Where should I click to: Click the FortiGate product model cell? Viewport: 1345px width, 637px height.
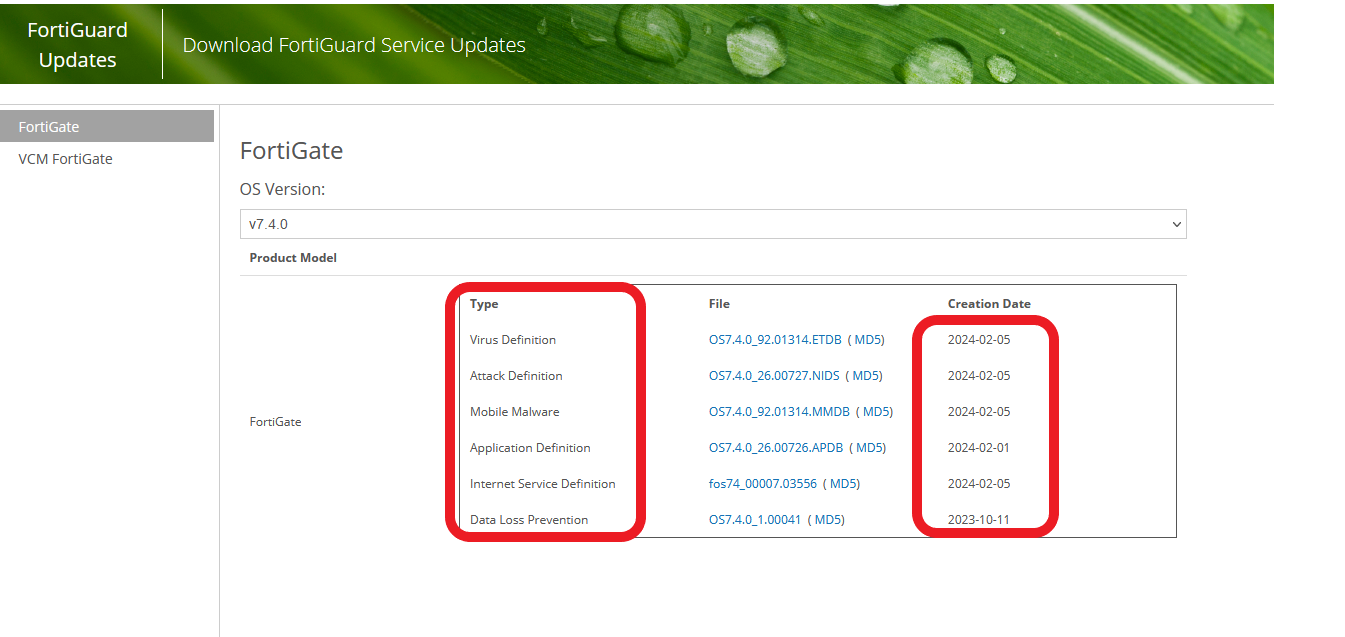point(275,422)
